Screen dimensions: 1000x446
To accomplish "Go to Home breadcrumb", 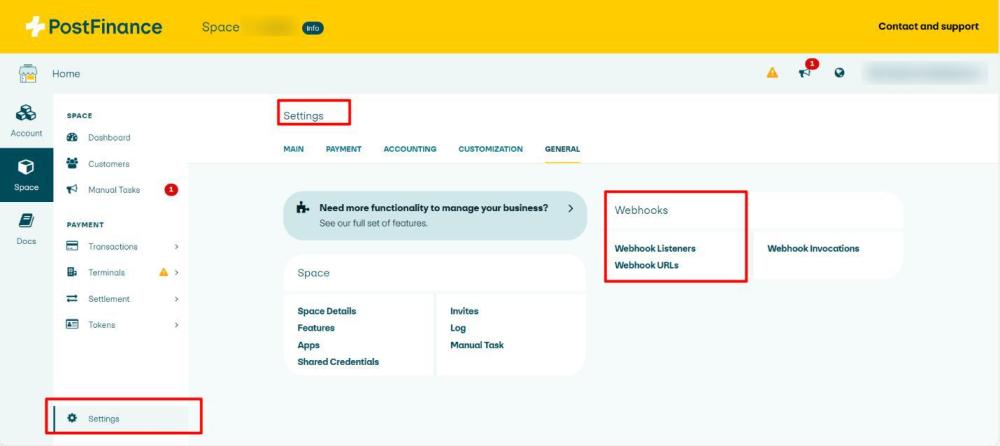I will (66, 73).
